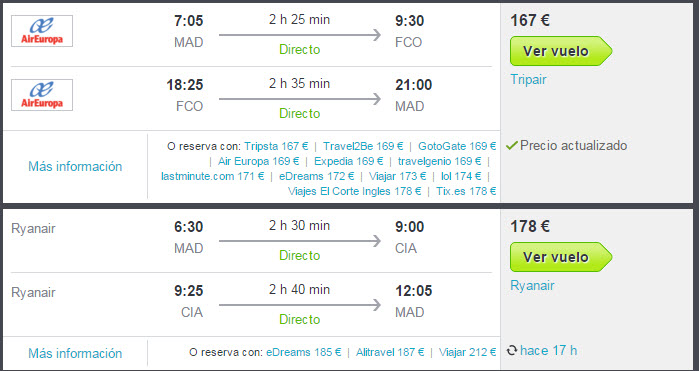Click the refresh icon beside 'hace 17 h'
Screen dimensions: 699x371
click(x=511, y=351)
